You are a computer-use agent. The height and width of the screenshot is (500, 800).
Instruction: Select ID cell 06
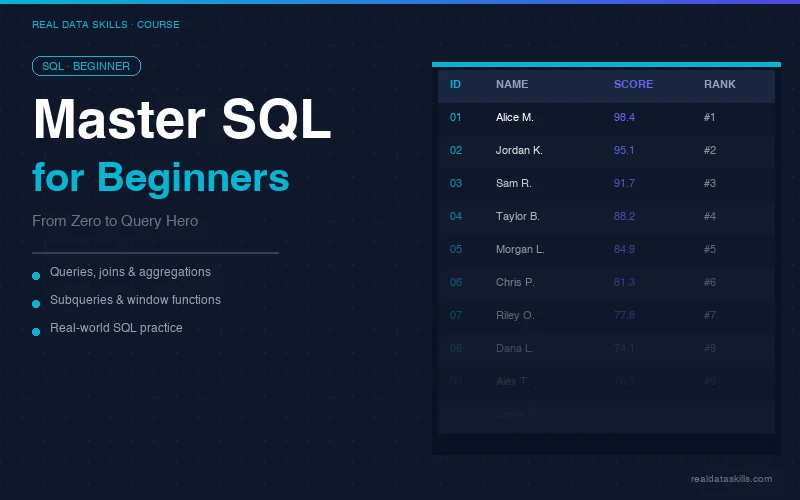tap(456, 283)
